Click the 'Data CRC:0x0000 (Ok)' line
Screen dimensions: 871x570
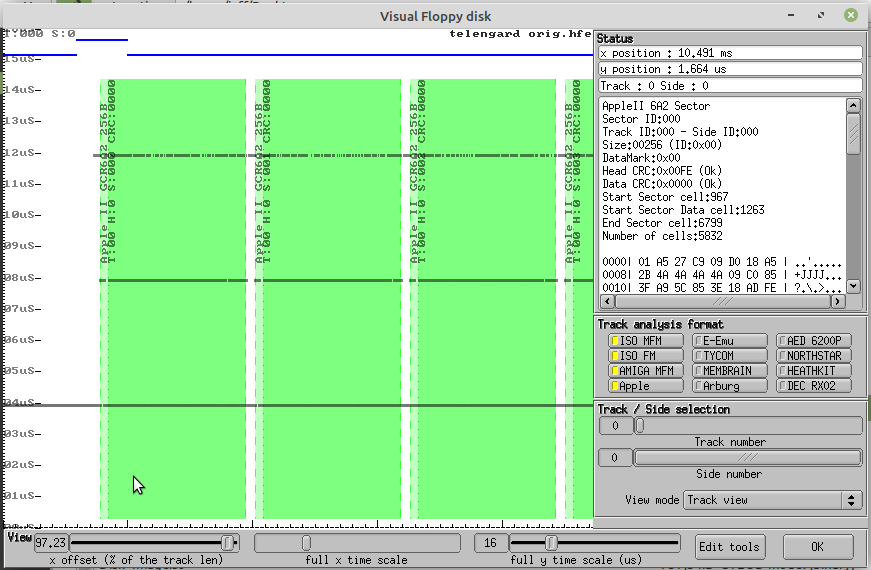pos(662,184)
